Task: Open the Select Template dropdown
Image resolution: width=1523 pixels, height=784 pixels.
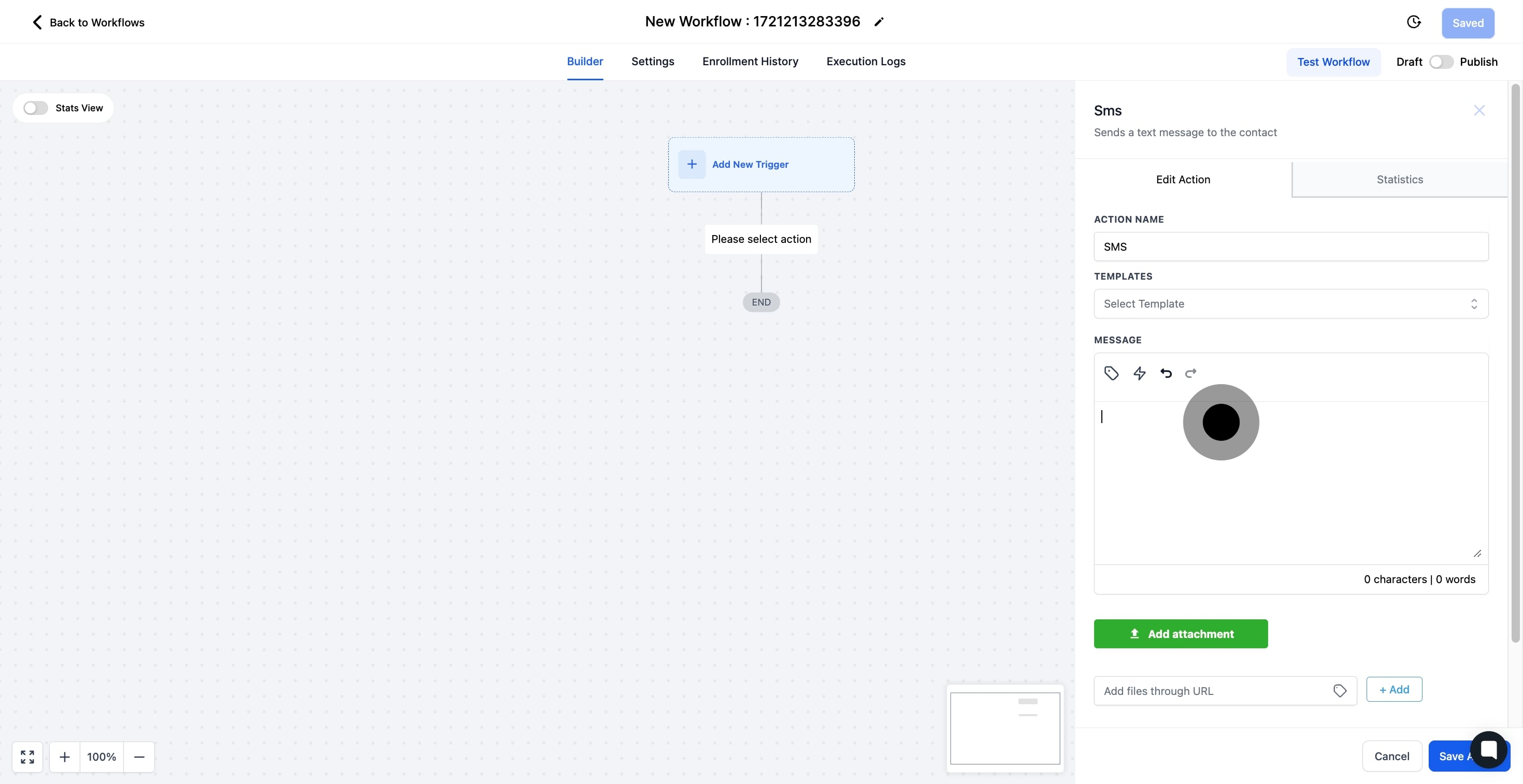Action: (1290, 303)
